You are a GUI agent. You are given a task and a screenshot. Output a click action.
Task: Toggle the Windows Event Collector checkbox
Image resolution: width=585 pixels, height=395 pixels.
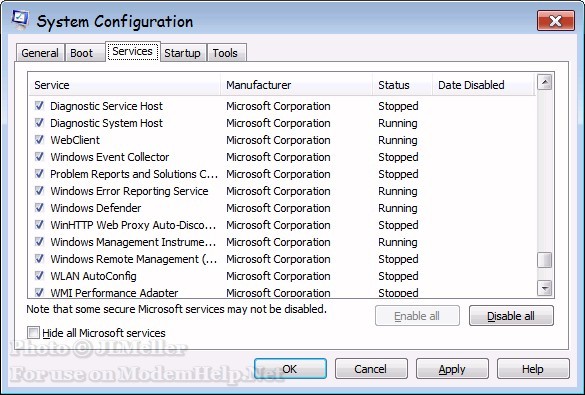pos(39,157)
